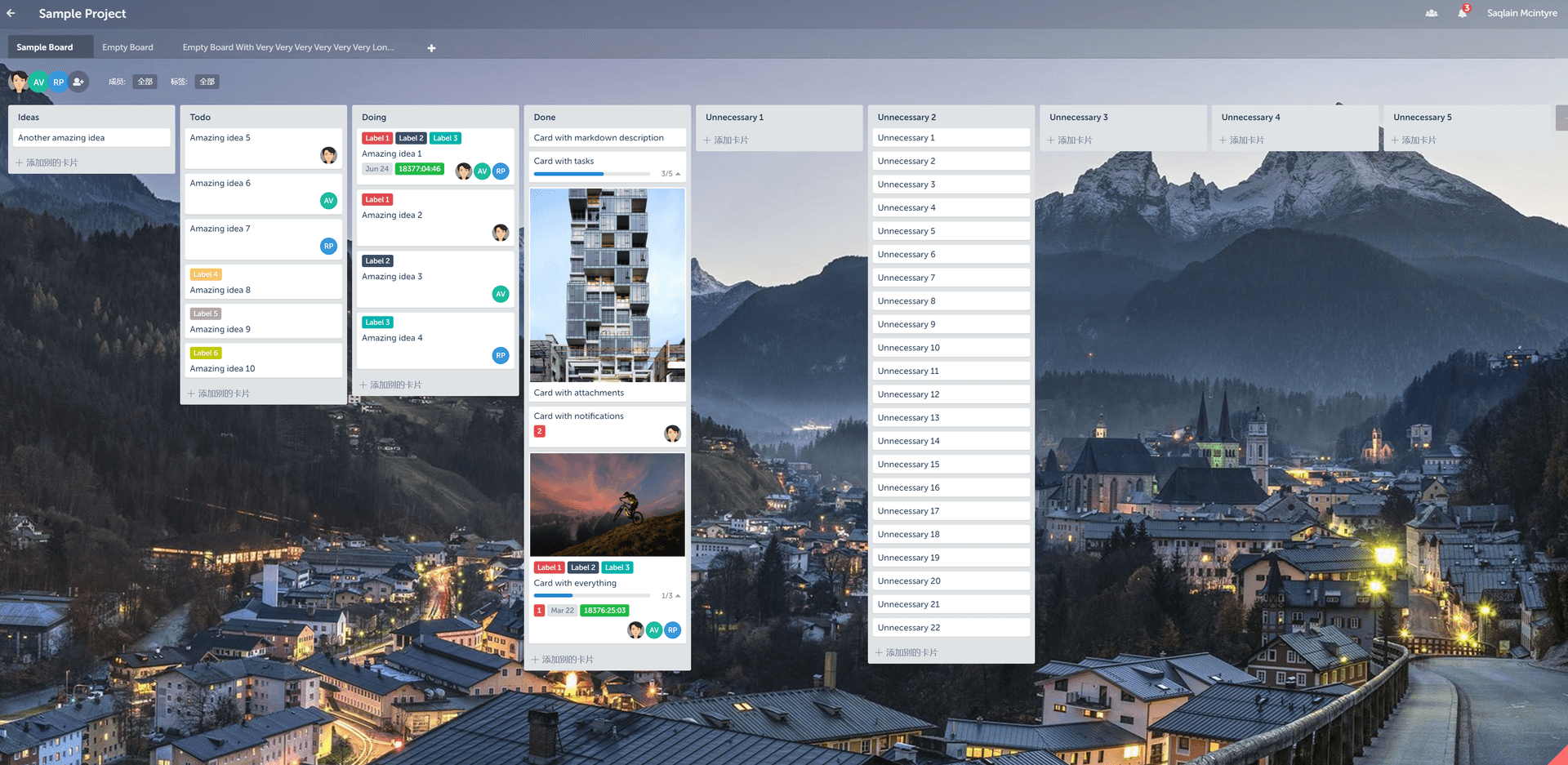Viewport: 1568px width, 765px height.
Task: Open the Unnecessary 10 card
Action: [x=951, y=348]
